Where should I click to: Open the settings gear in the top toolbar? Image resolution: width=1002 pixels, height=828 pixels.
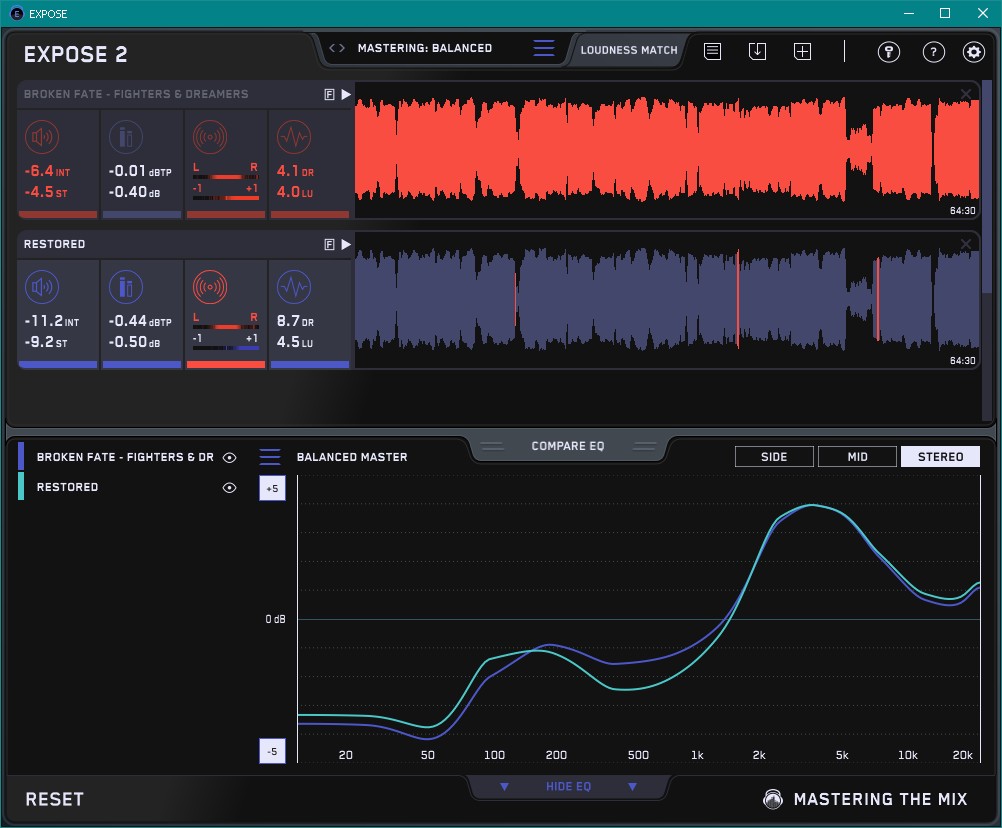click(973, 52)
